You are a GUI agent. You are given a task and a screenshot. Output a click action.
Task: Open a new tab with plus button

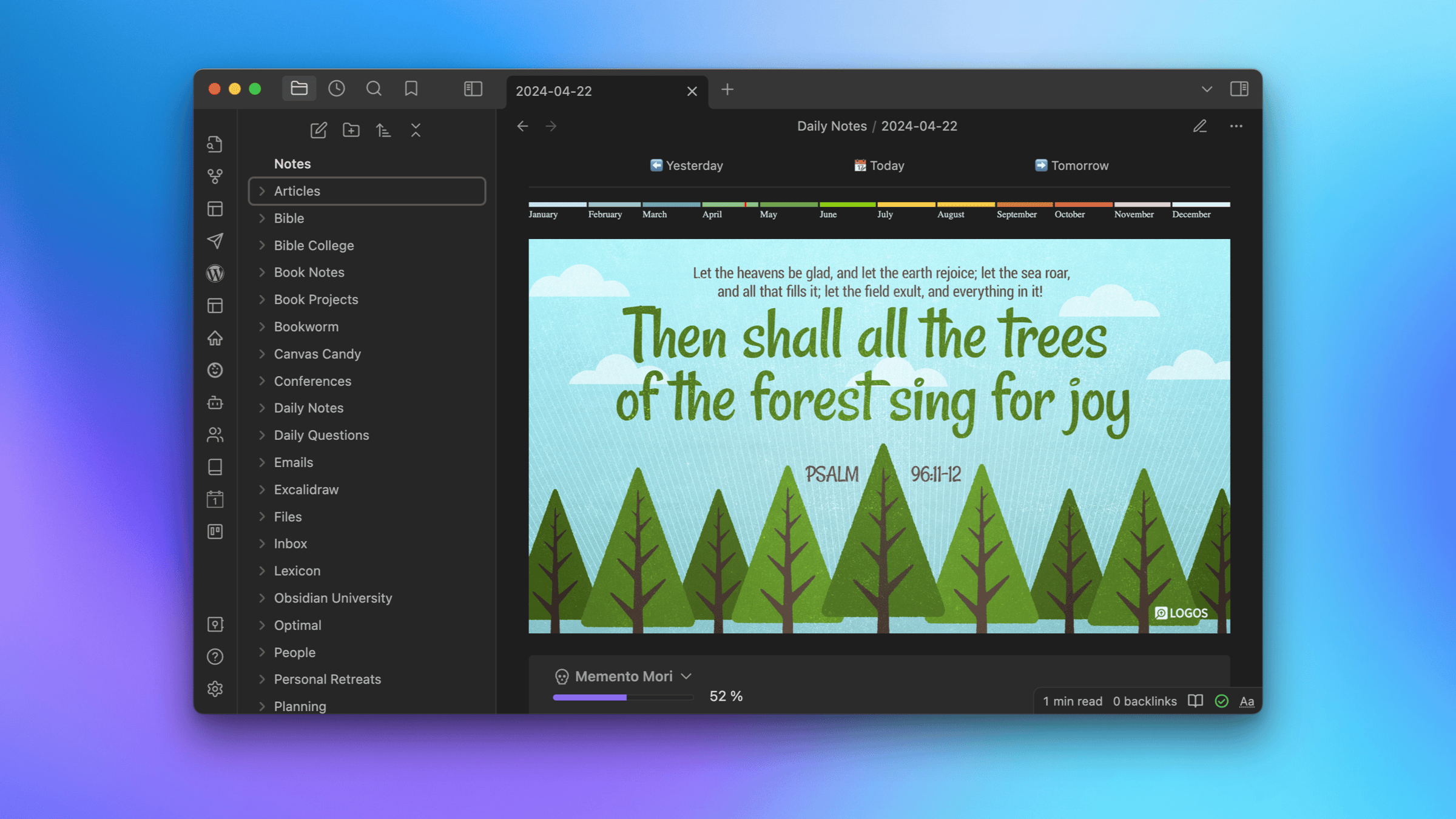(x=727, y=90)
